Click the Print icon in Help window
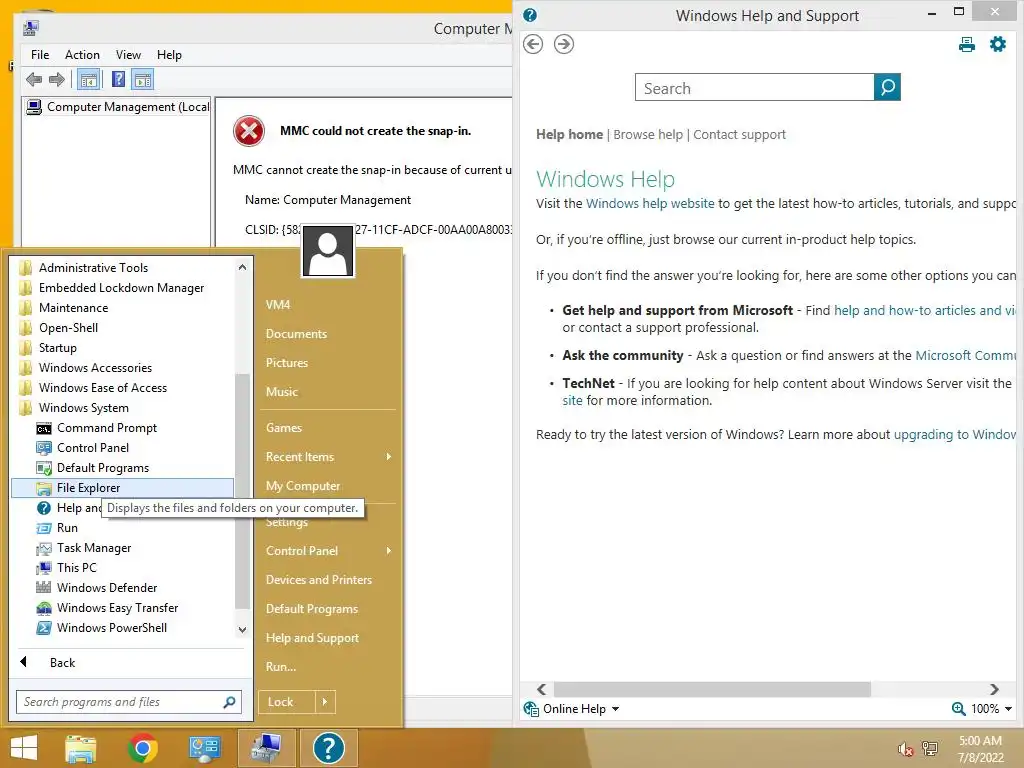The width and height of the screenshot is (1024, 768). pos(967,44)
